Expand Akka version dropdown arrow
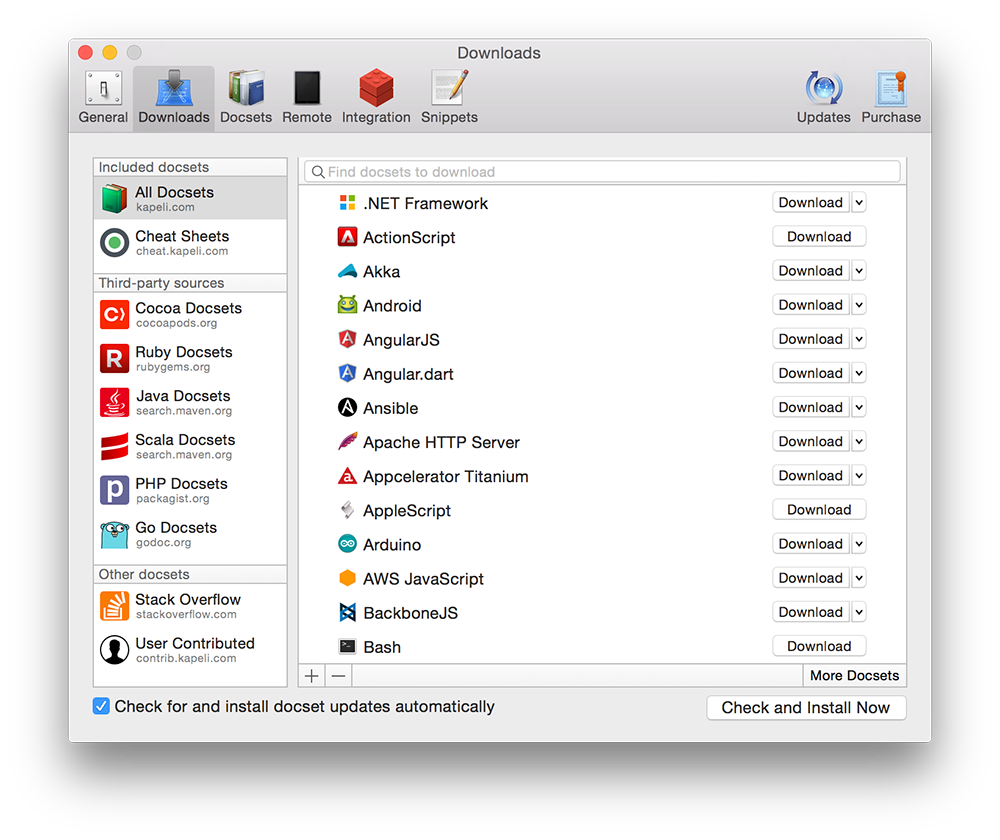The image size is (1000, 840). [x=858, y=270]
